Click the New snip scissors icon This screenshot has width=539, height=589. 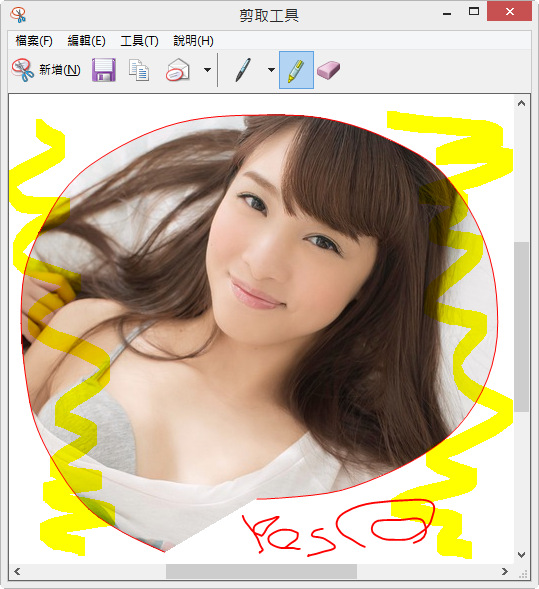[23, 70]
